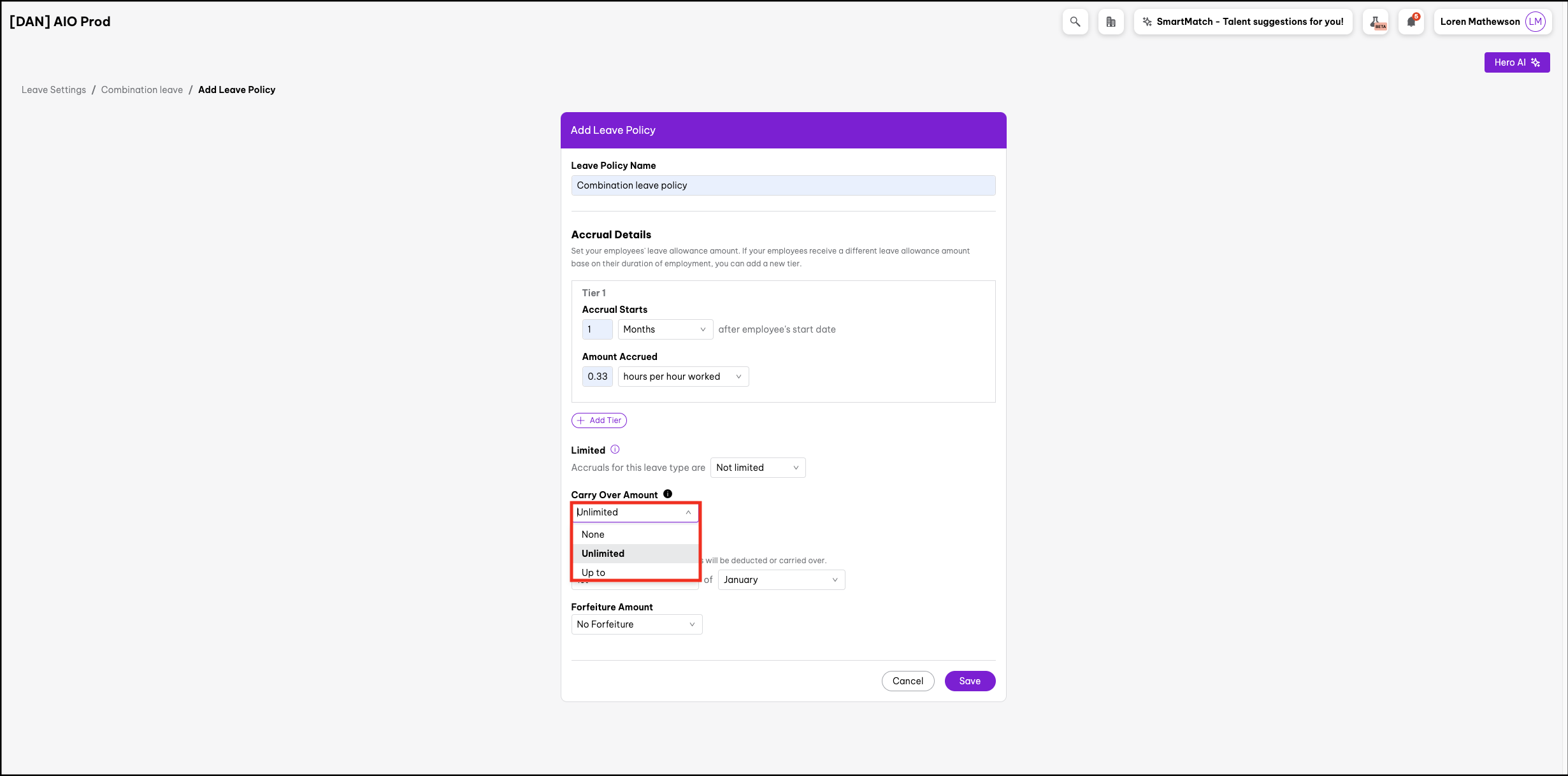Viewport: 1568px width, 776px height.
Task: Click the LM user avatar
Action: (1535, 22)
